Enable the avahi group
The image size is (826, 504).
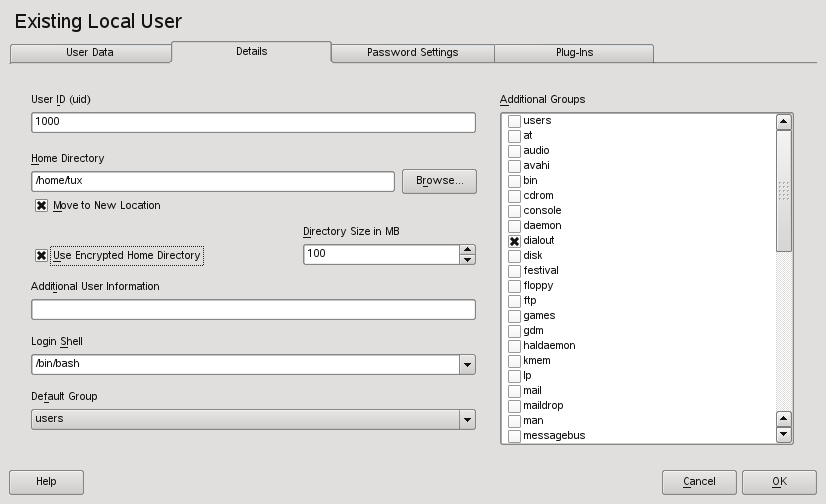pyautogui.click(x=514, y=166)
